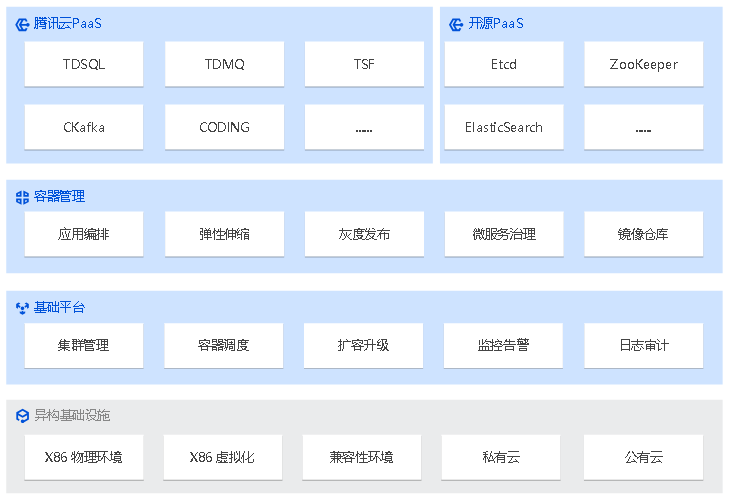Click the 基础平台 heading text

pyautogui.click(x=60, y=307)
